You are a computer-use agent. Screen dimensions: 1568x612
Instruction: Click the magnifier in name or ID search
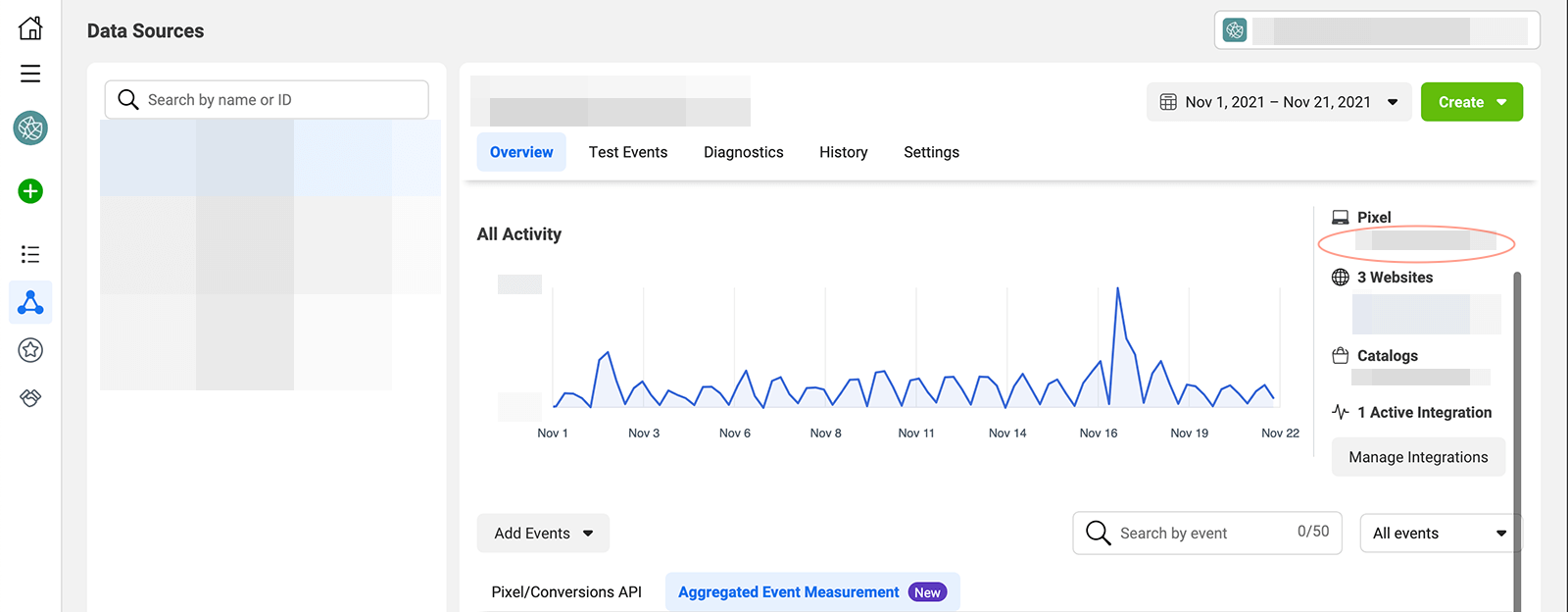pos(128,99)
